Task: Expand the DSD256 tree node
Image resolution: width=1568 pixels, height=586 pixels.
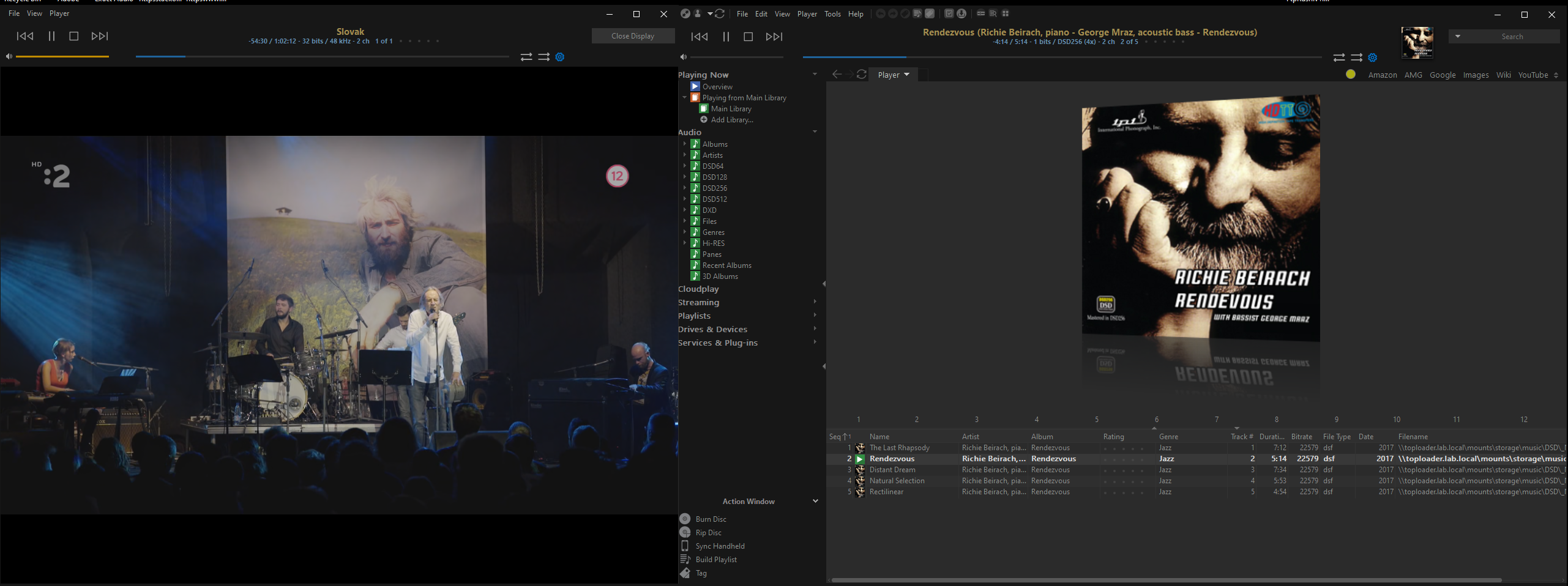Action: (685, 188)
